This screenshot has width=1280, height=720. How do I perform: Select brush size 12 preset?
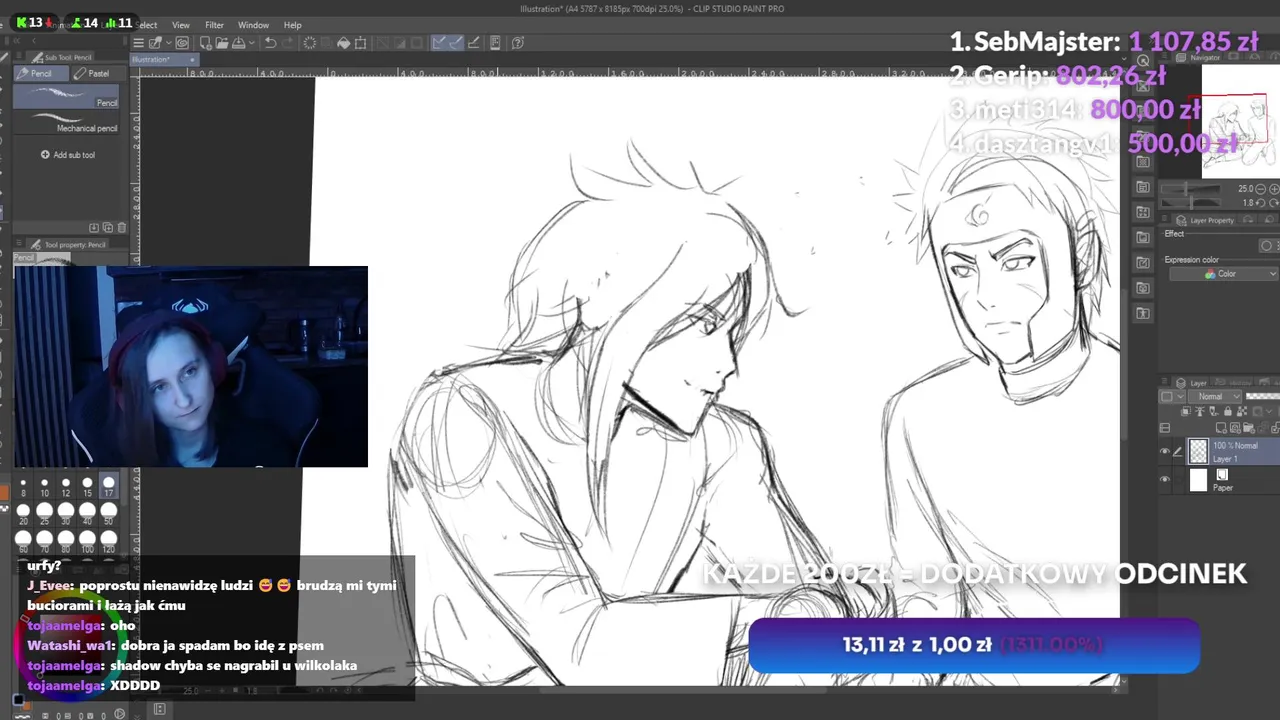[66, 487]
